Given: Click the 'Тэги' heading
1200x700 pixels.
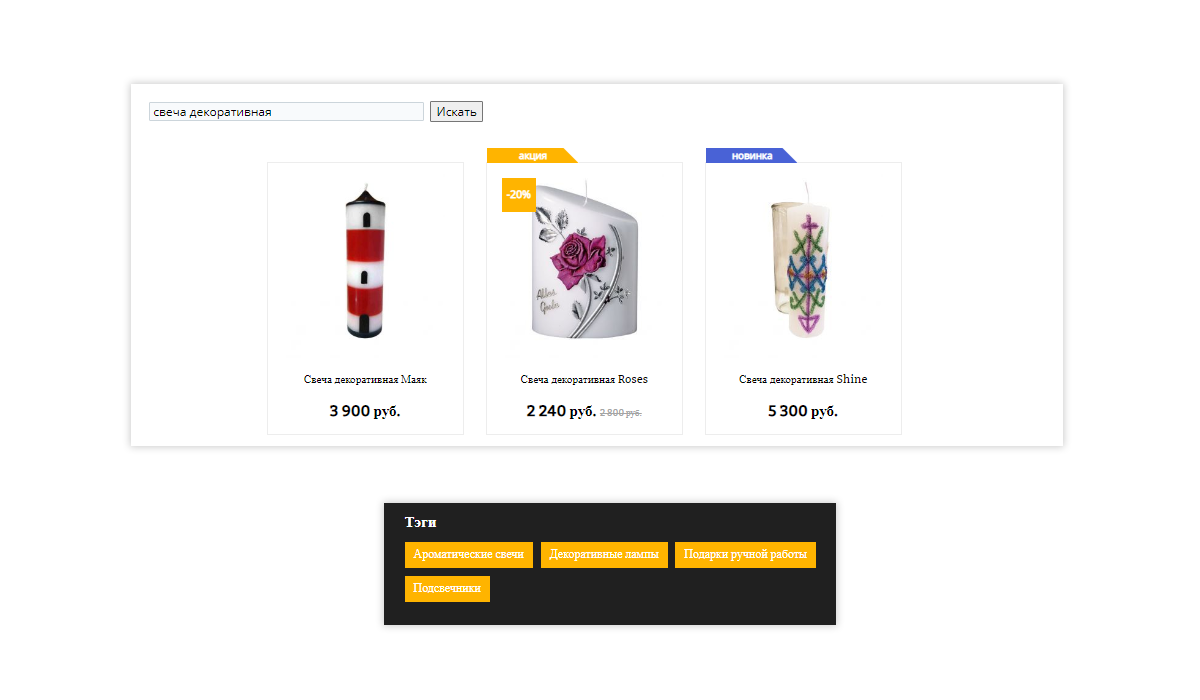Looking at the screenshot, I should (421, 522).
